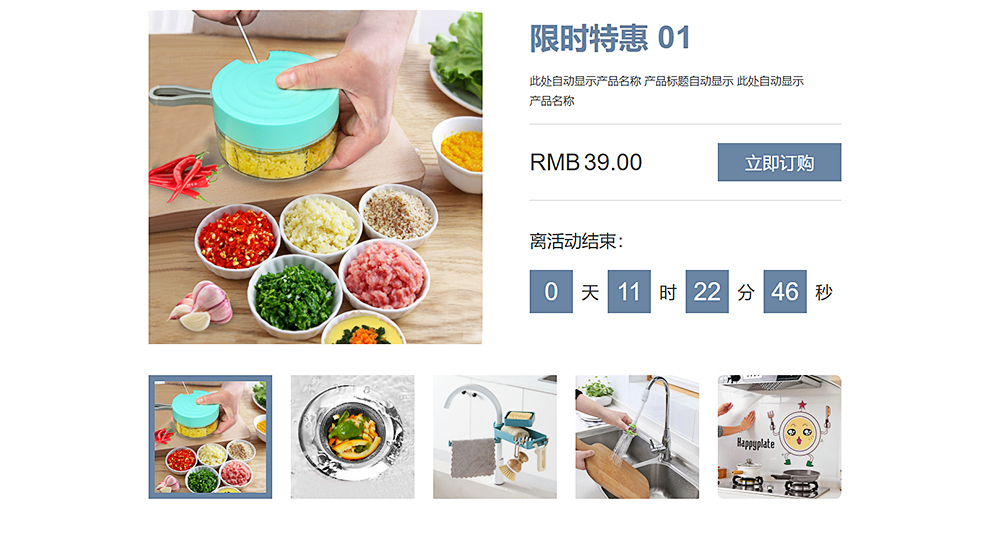Select the faucet storage rack thumbnail
The image size is (990, 537).
point(495,437)
